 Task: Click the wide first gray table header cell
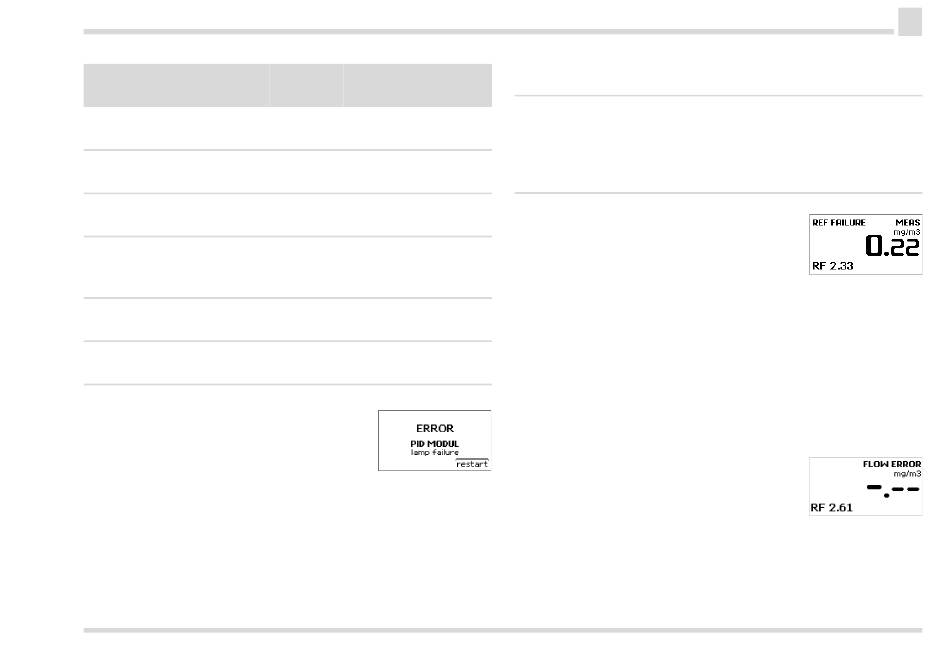coord(176,85)
